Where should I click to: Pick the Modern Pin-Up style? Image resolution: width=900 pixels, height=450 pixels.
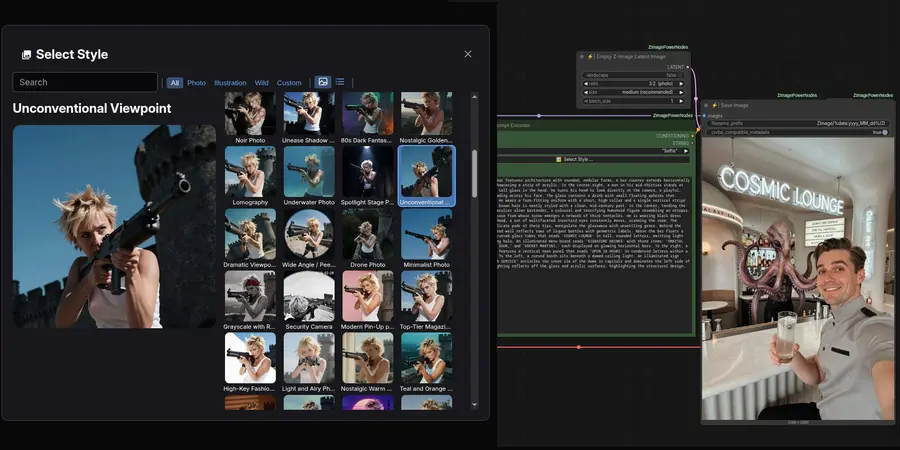pyautogui.click(x=368, y=296)
